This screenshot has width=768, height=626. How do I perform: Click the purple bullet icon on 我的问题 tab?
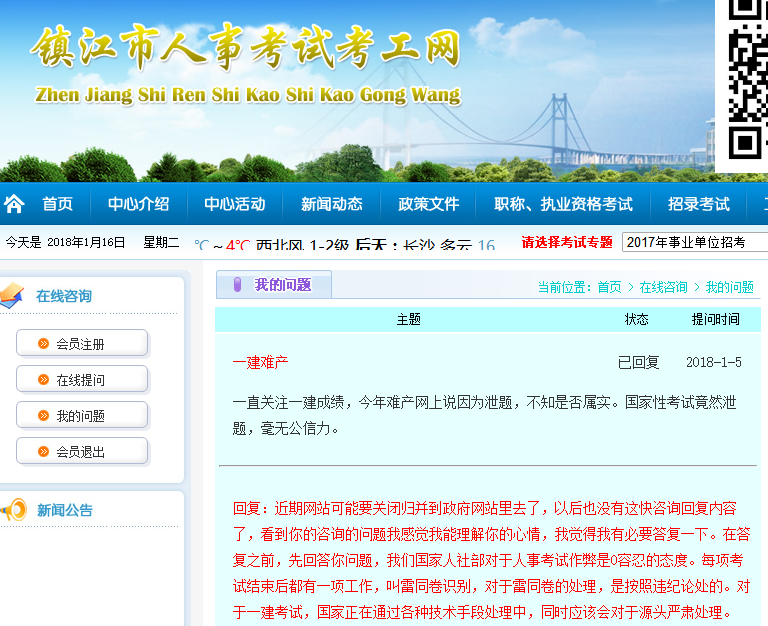click(237, 285)
